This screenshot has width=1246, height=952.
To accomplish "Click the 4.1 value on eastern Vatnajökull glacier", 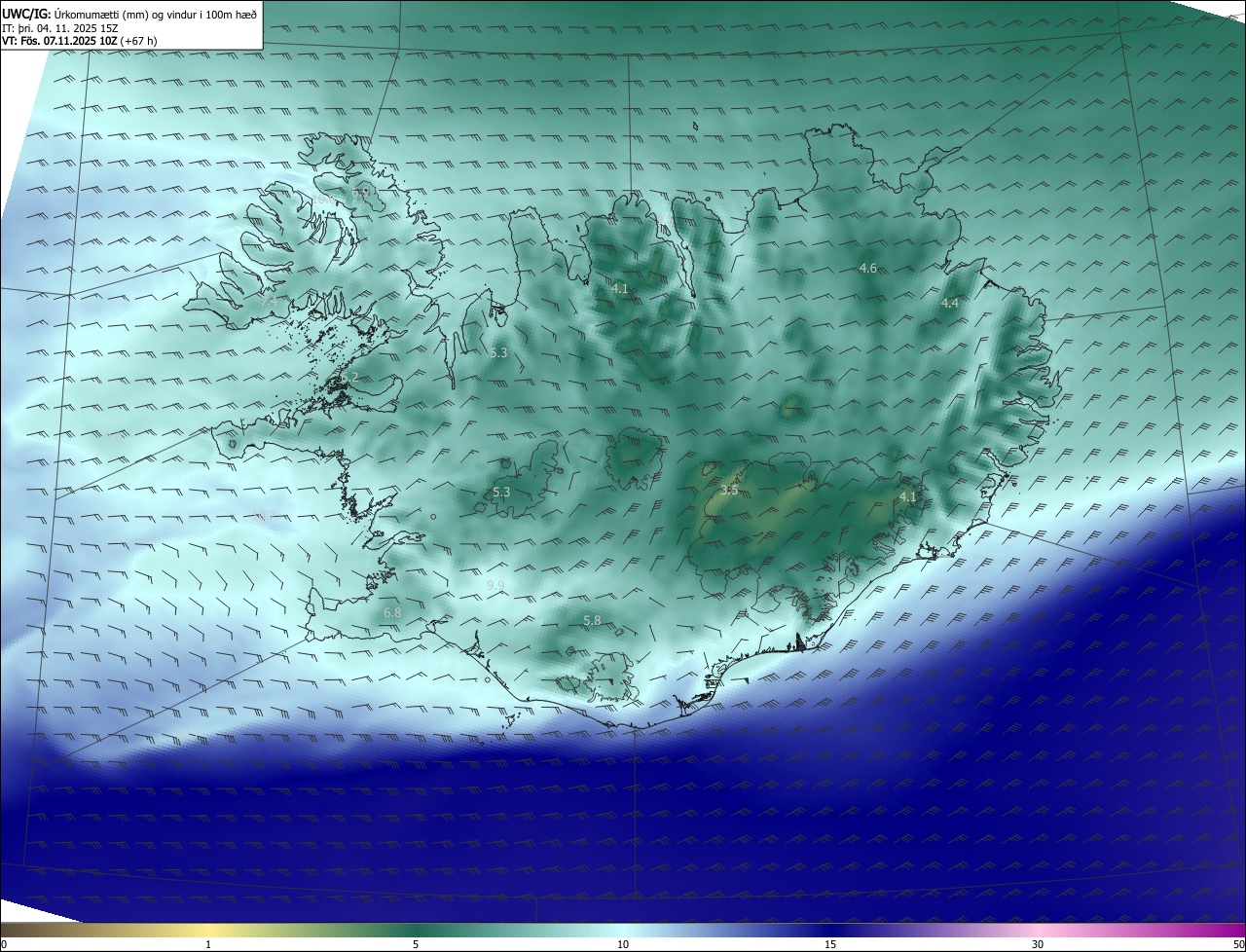I will point(908,496).
